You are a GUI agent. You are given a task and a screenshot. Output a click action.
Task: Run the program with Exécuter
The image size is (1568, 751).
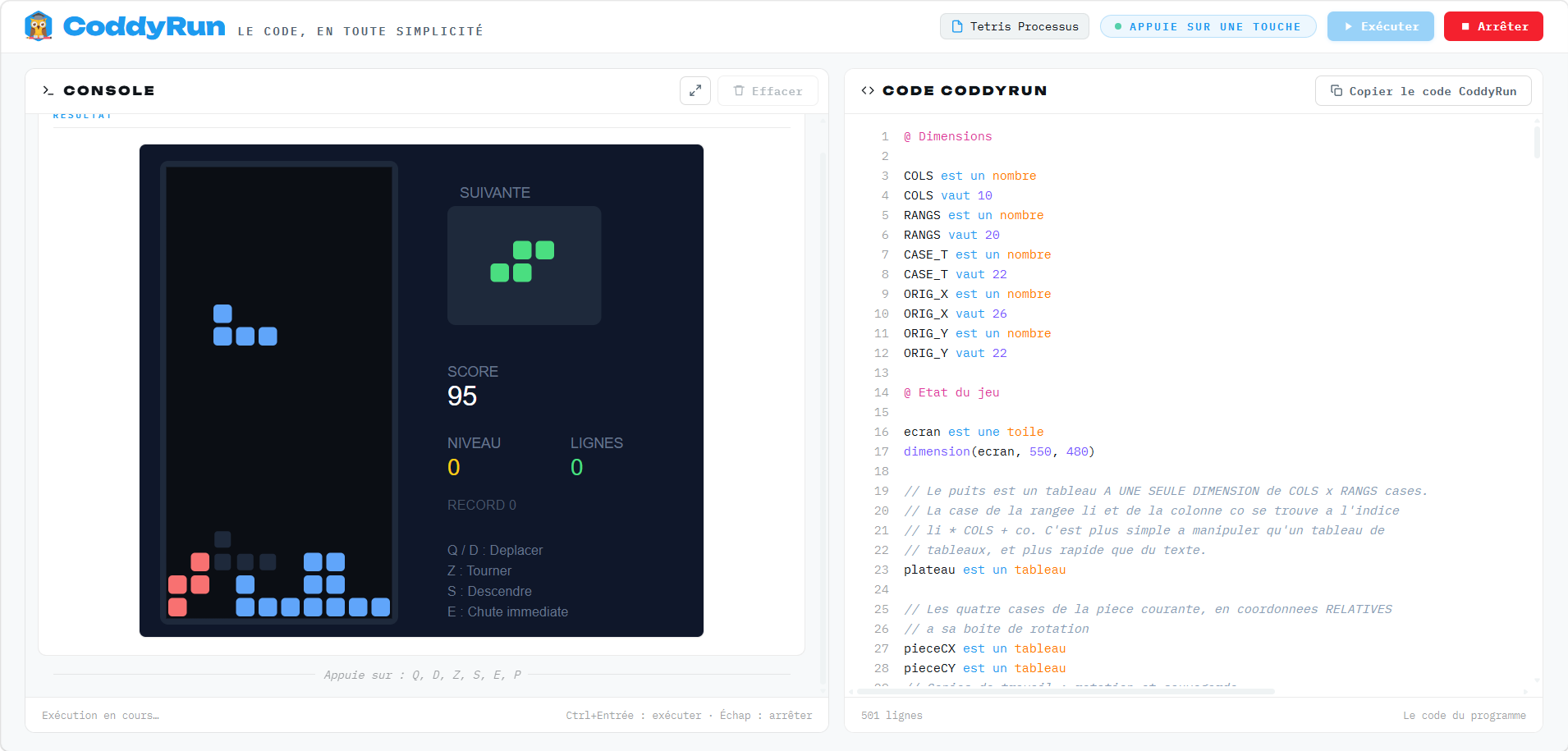pos(1381,26)
